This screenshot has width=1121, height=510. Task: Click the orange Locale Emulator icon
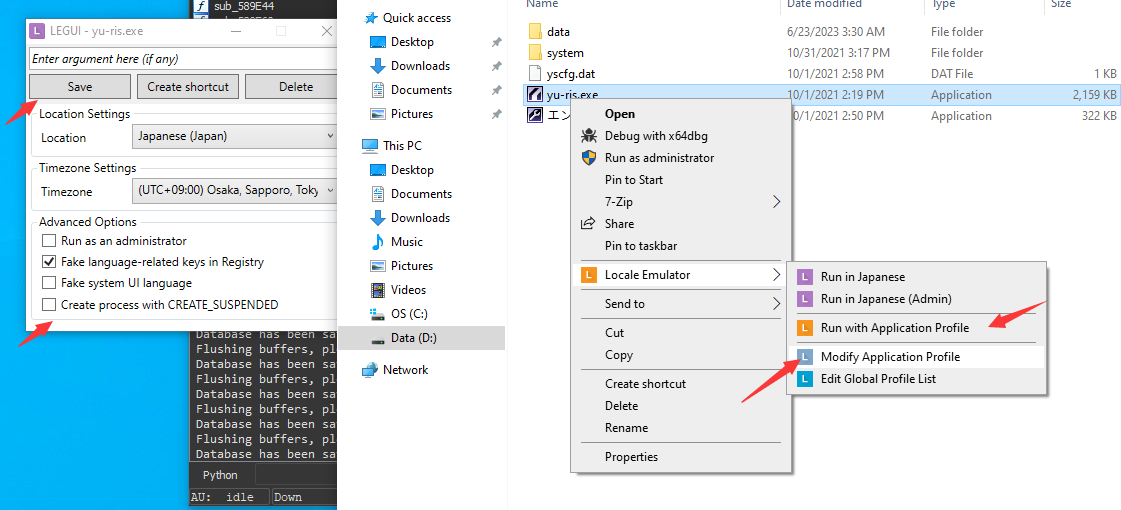click(x=589, y=275)
